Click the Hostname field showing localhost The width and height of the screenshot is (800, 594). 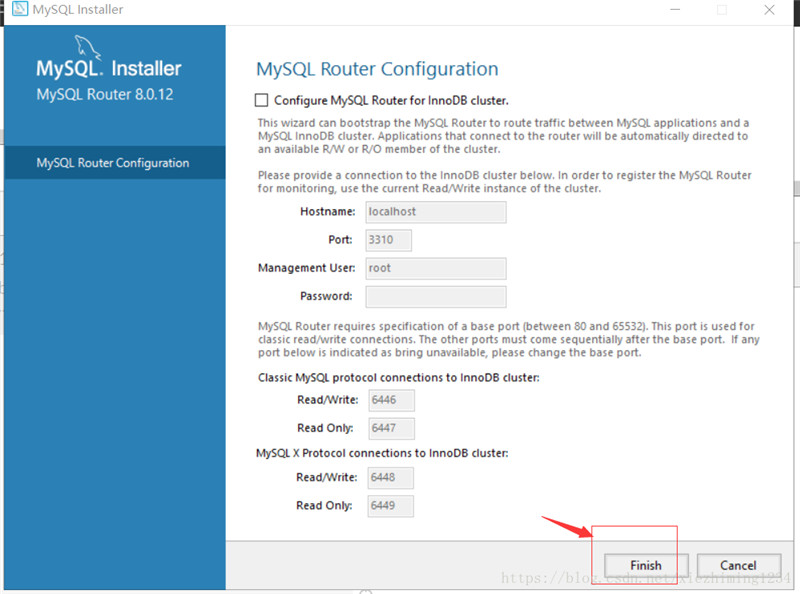(435, 212)
